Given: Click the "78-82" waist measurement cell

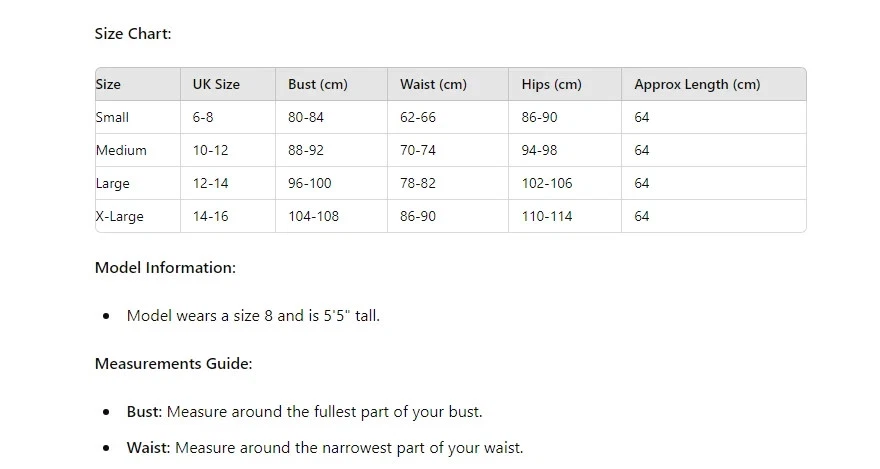Looking at the screenshot, I should [x=418, y=184].
